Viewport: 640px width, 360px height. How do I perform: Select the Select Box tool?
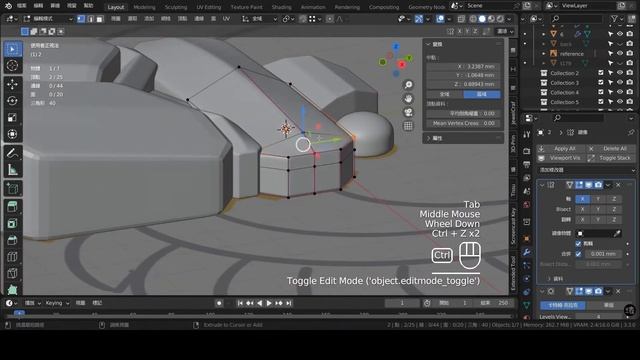(x=12, y=49)
